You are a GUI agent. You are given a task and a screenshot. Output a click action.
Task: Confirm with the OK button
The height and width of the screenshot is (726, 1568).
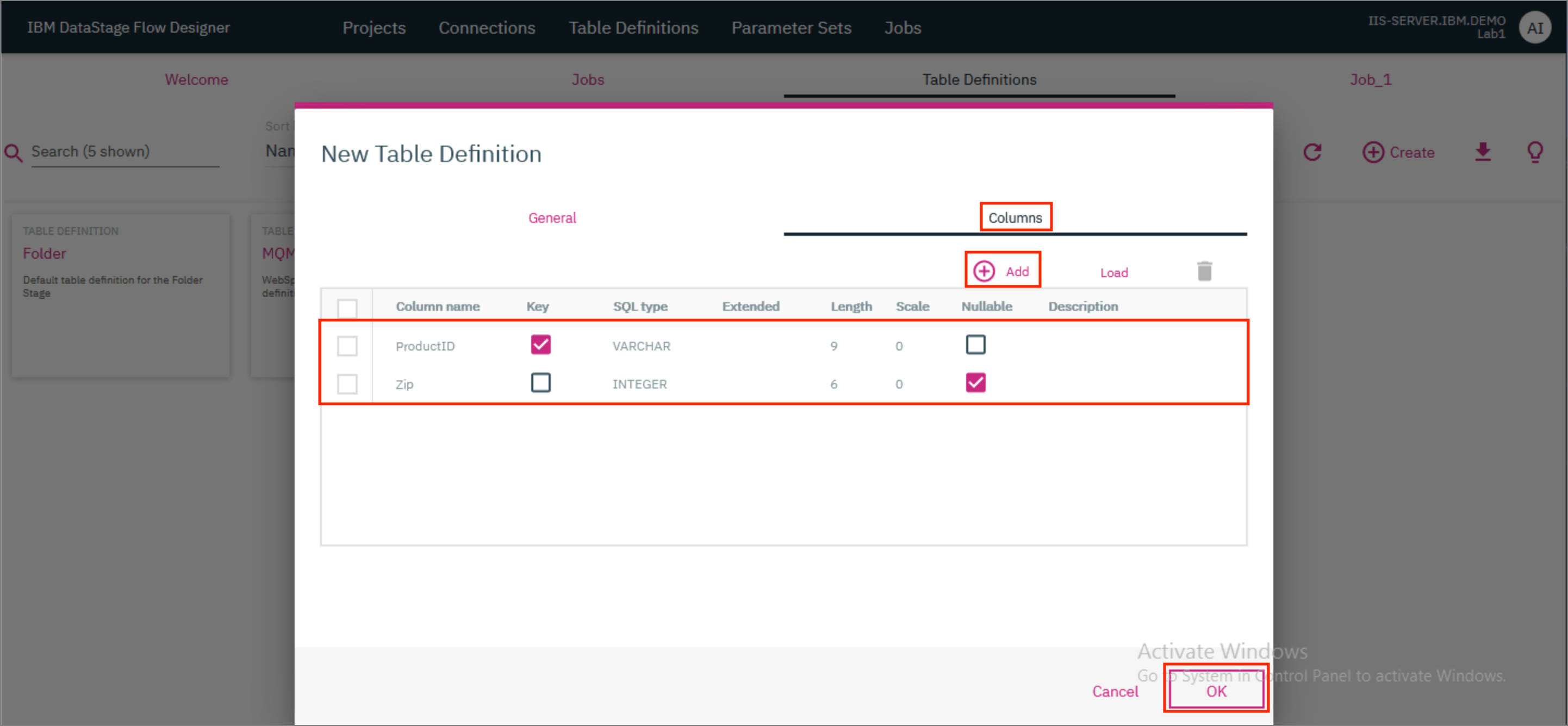[x=1215, y=691]
